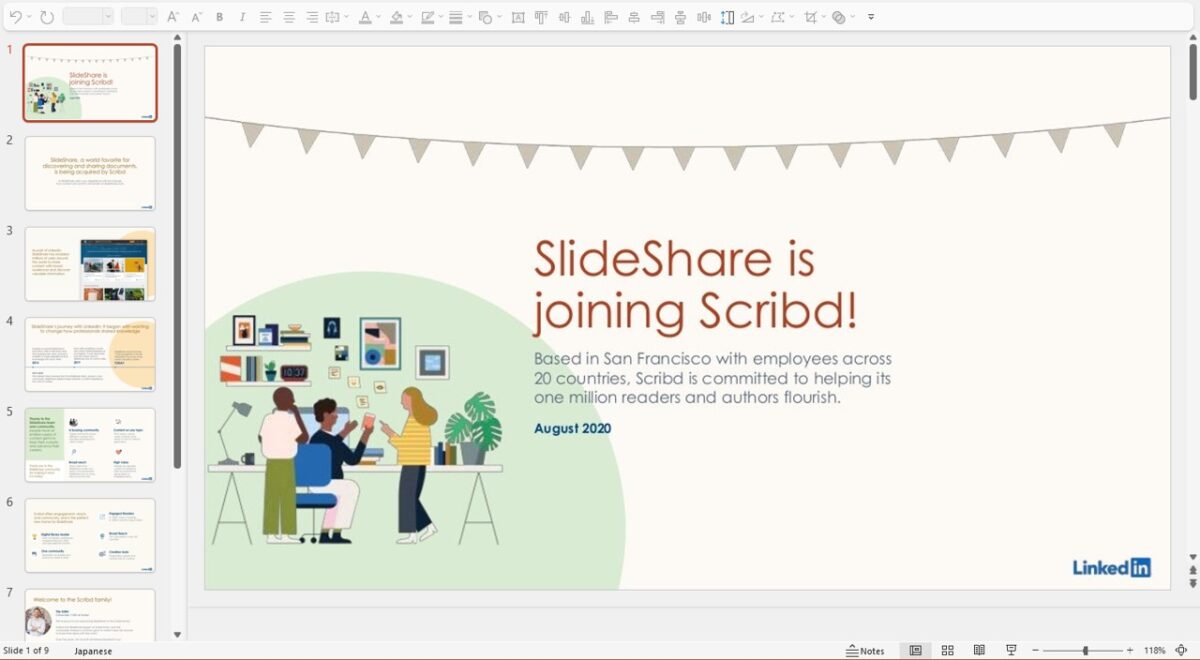Switch to Slide Sorter view
Viewport: 1200px width, 660px height.
coord(947,650)
